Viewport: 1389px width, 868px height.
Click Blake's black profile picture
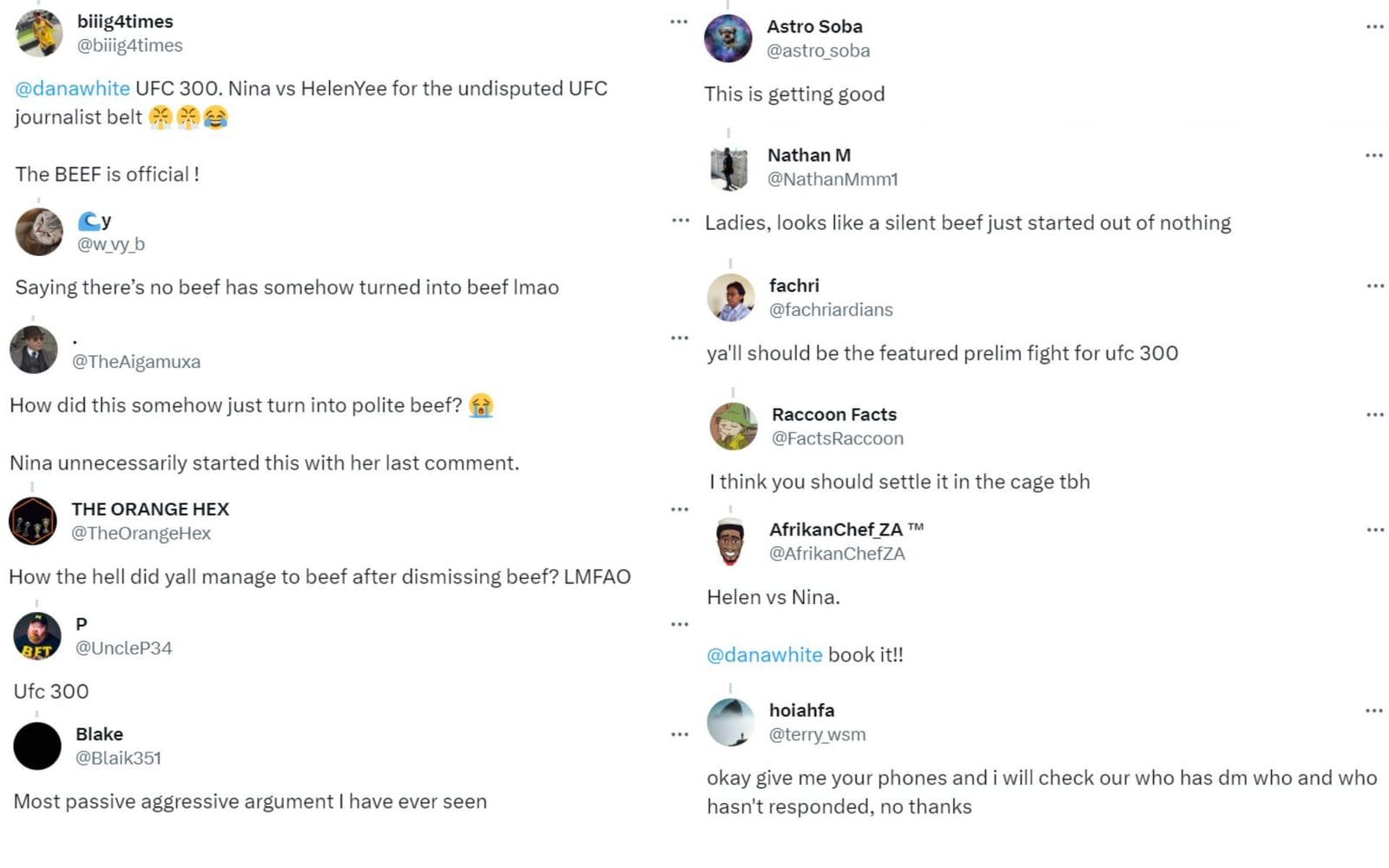pyautogui.click(x=37, y=745)
